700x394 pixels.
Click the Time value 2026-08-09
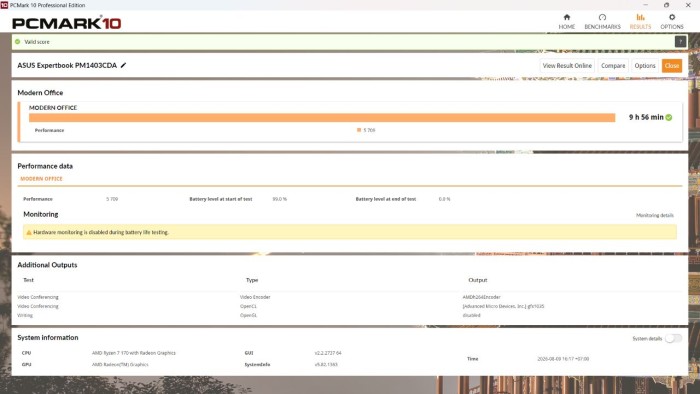tap(563, 359)
